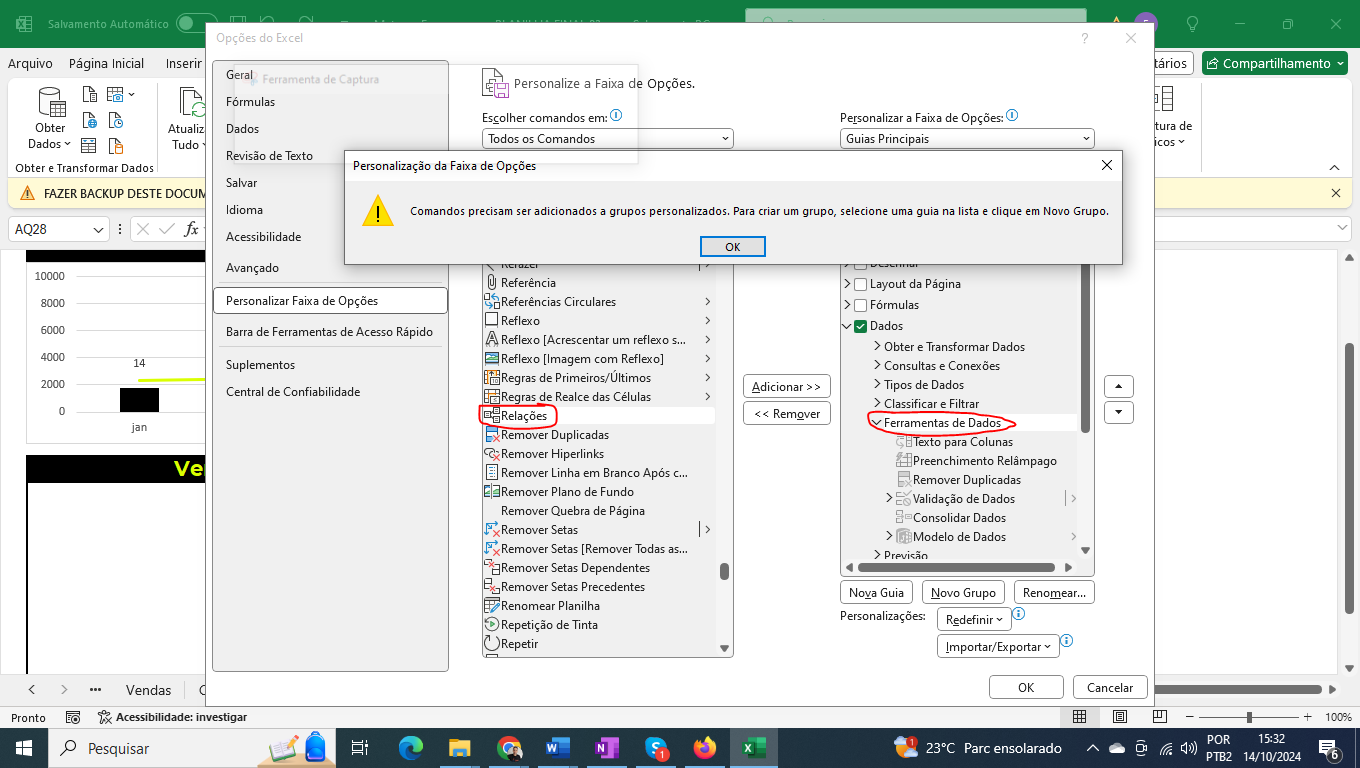The height and width of the screenshot is (768, 1360).
Task: Select Renomear Planilha icon
Action: (491, 606)
